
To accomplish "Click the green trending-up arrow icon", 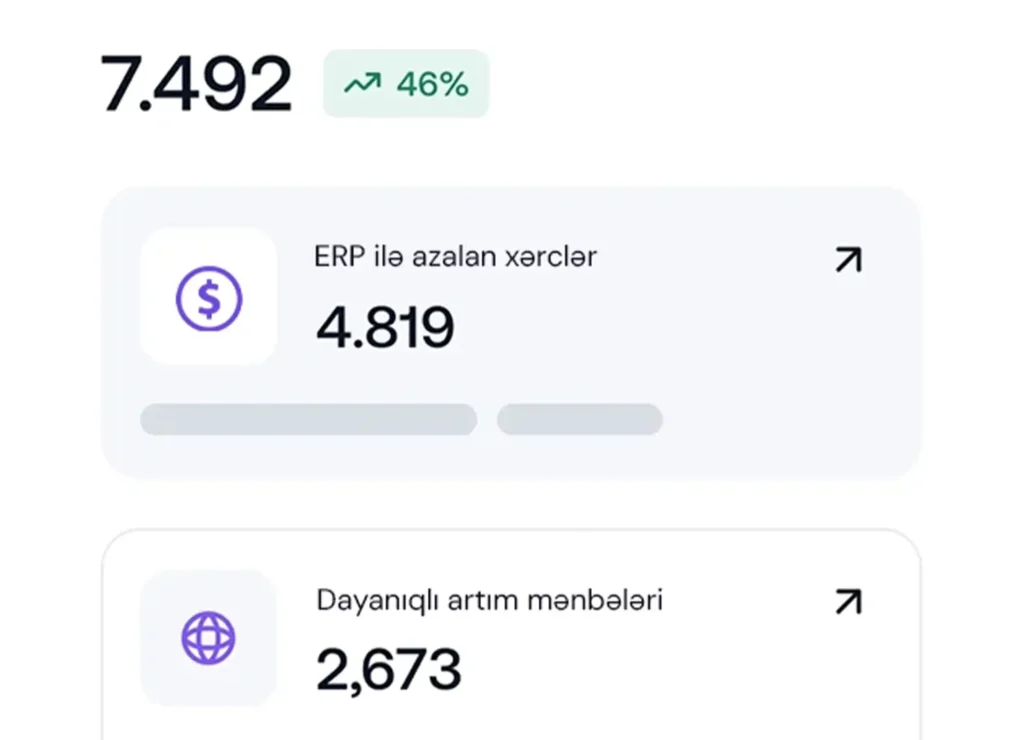I will coord(362,85).
